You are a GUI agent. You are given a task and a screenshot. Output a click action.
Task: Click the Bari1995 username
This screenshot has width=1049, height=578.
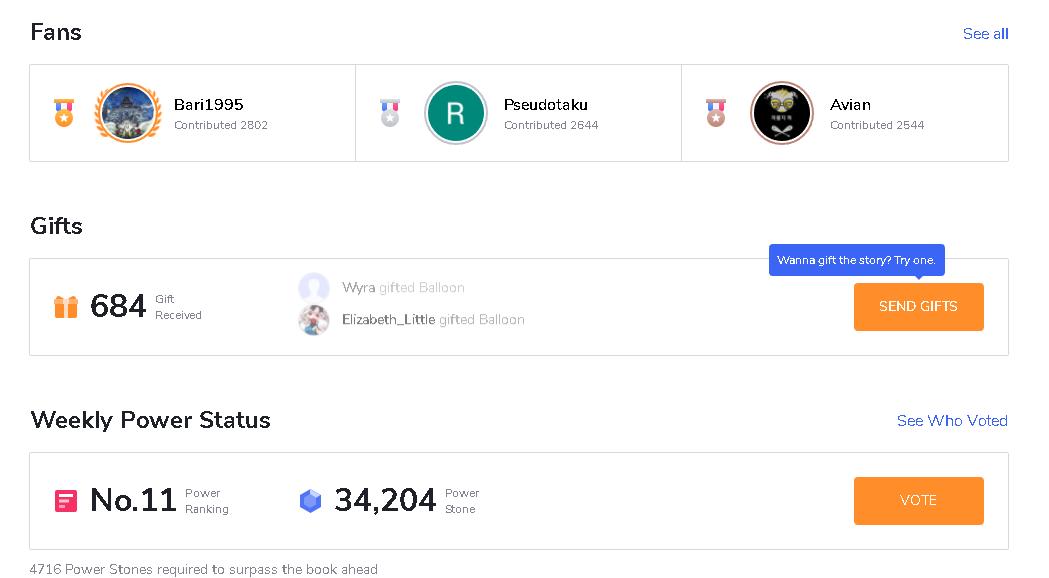tap(208, 105)
